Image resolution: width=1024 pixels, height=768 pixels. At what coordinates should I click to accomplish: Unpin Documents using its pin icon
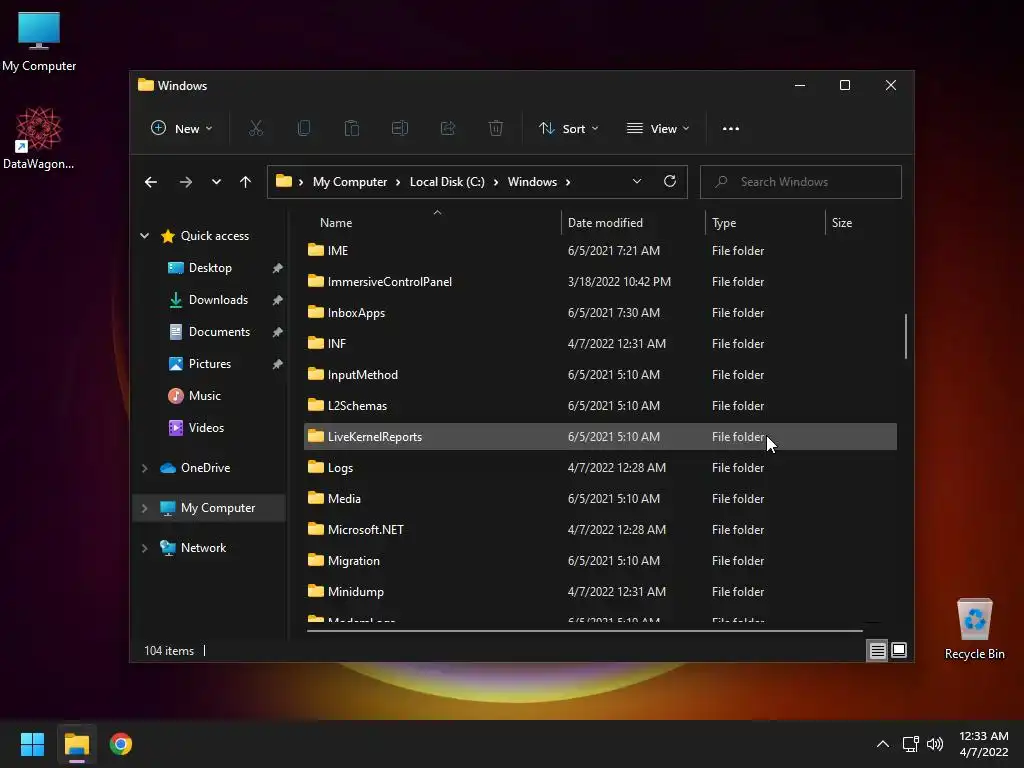(x=278, y=332)
